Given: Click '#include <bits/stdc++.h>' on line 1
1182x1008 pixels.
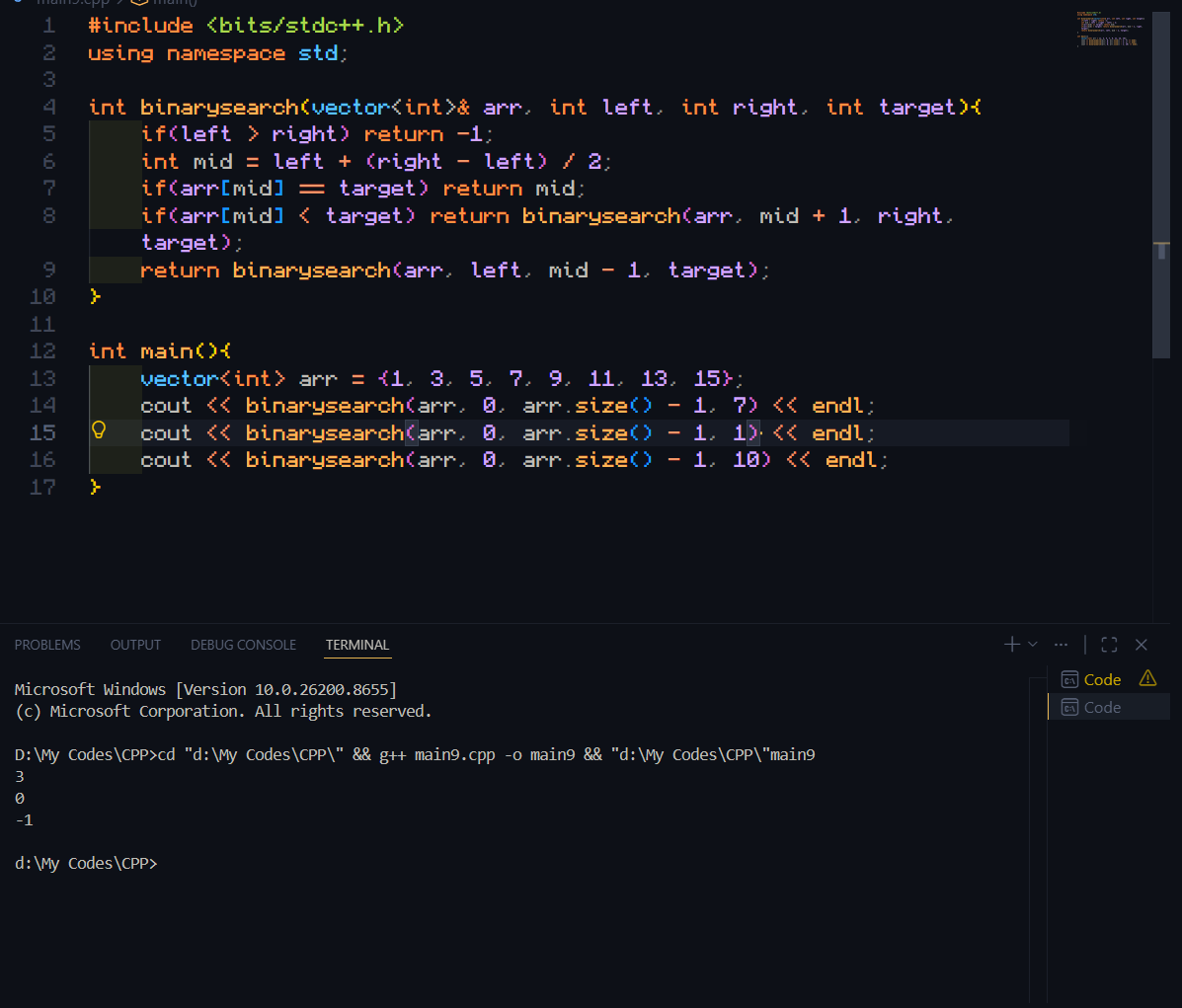Looking at the screenshot, I should [246, 26].
